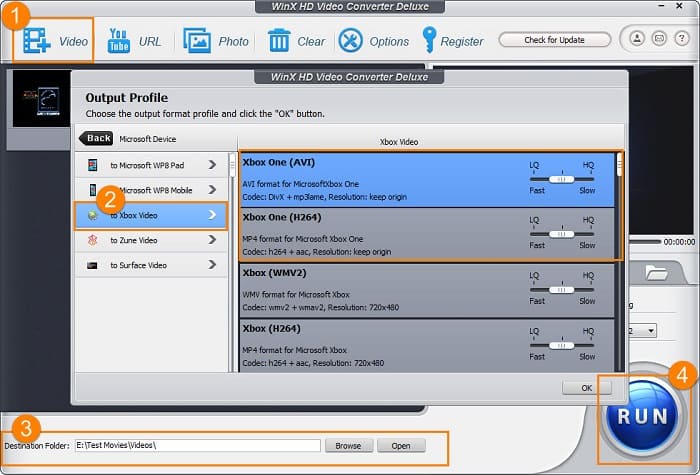Adjust Xbox One (AVI) quality slider
Image resolution: width=700 pixels, height=475 pixels.
point(562,179)
